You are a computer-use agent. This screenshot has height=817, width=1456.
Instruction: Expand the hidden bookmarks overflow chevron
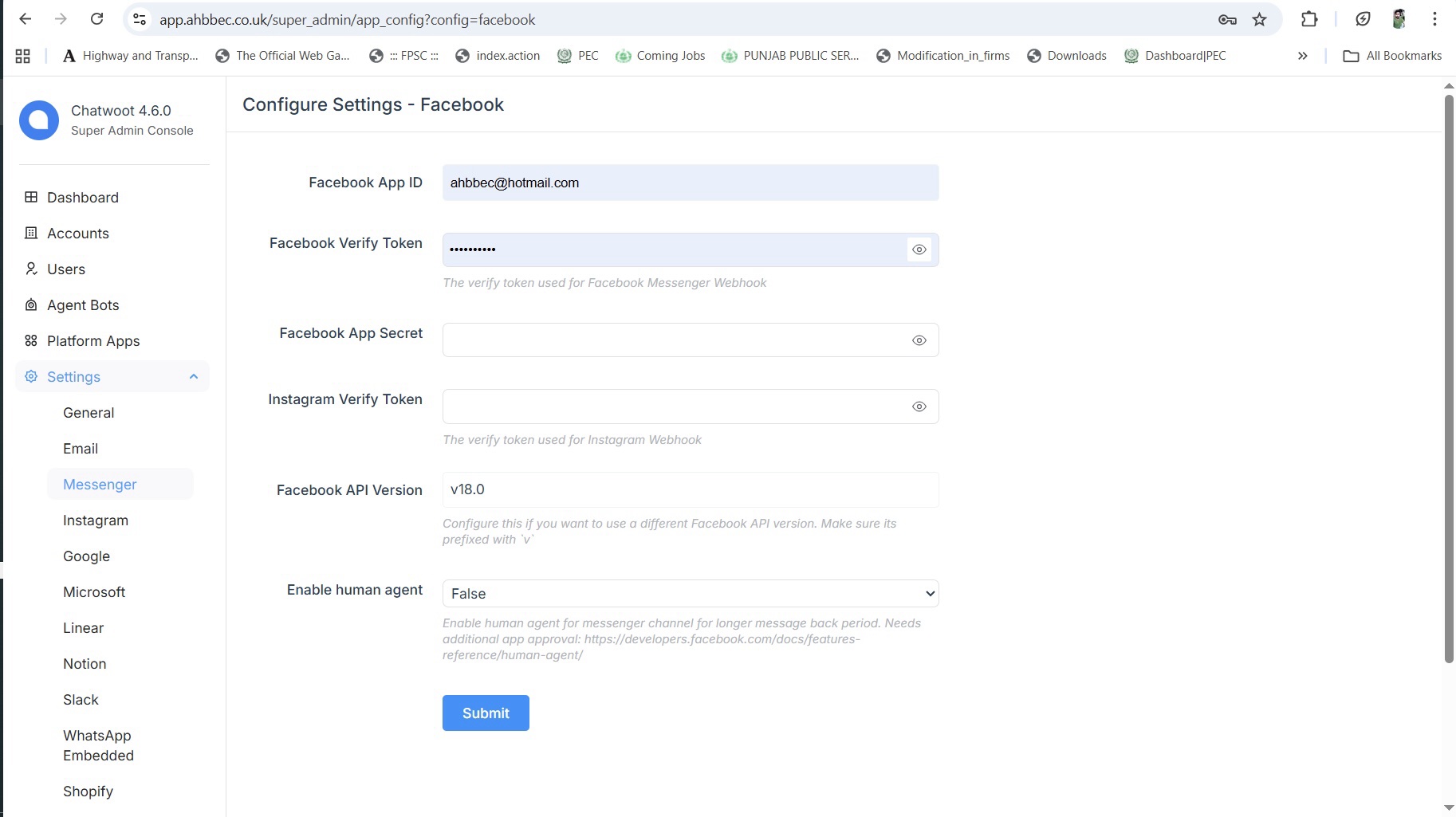click(1302, 56)
